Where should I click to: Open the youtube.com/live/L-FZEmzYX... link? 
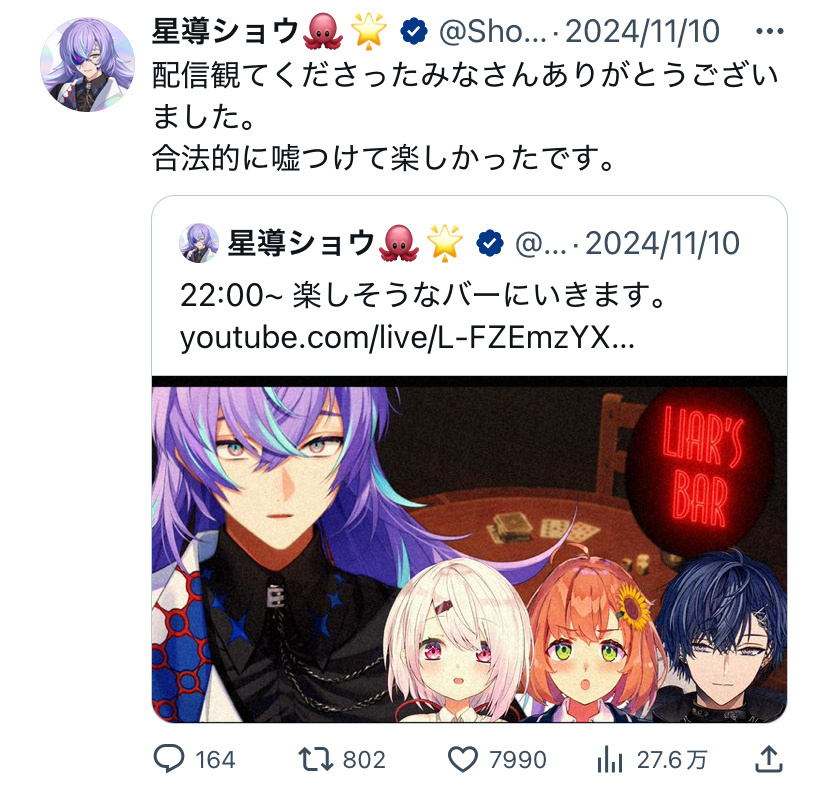407,337
